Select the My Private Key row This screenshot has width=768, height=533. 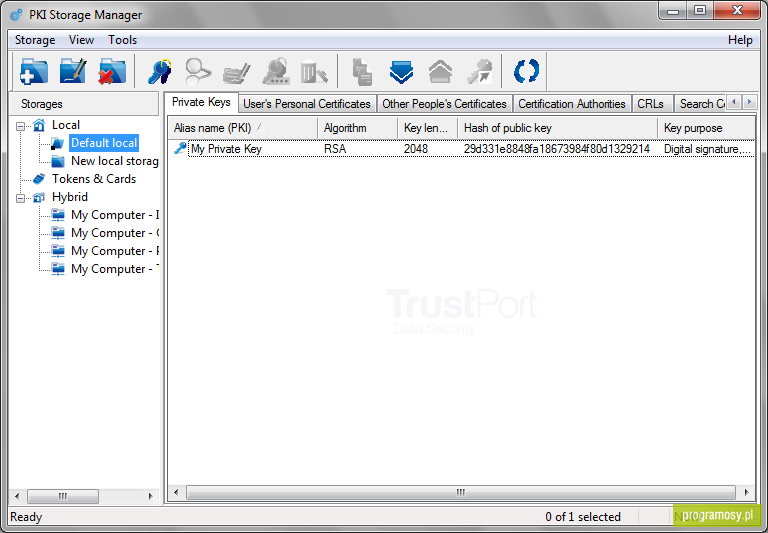pyautogui.click(x=461, y=148)
